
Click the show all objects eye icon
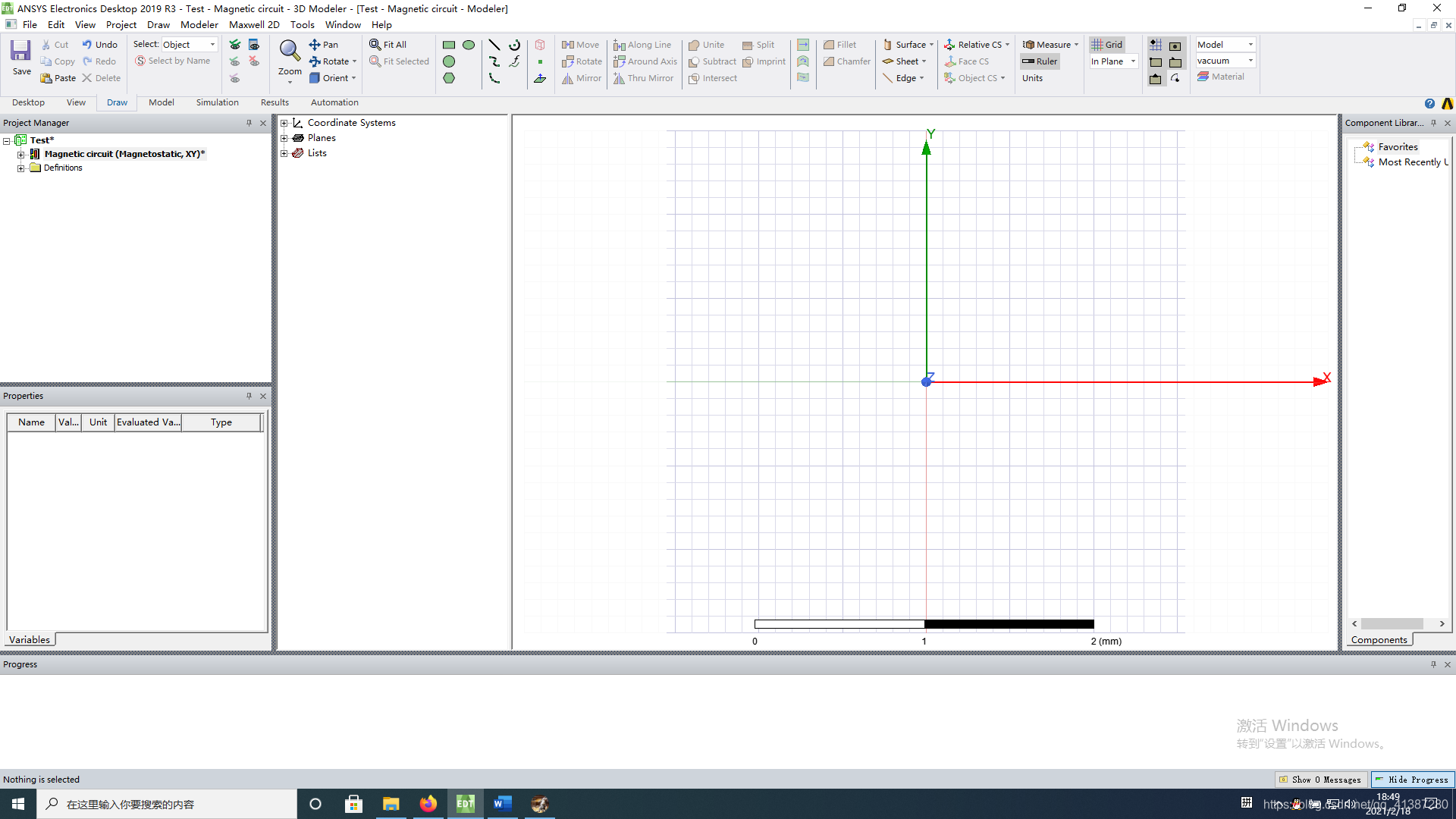(235, 45)
